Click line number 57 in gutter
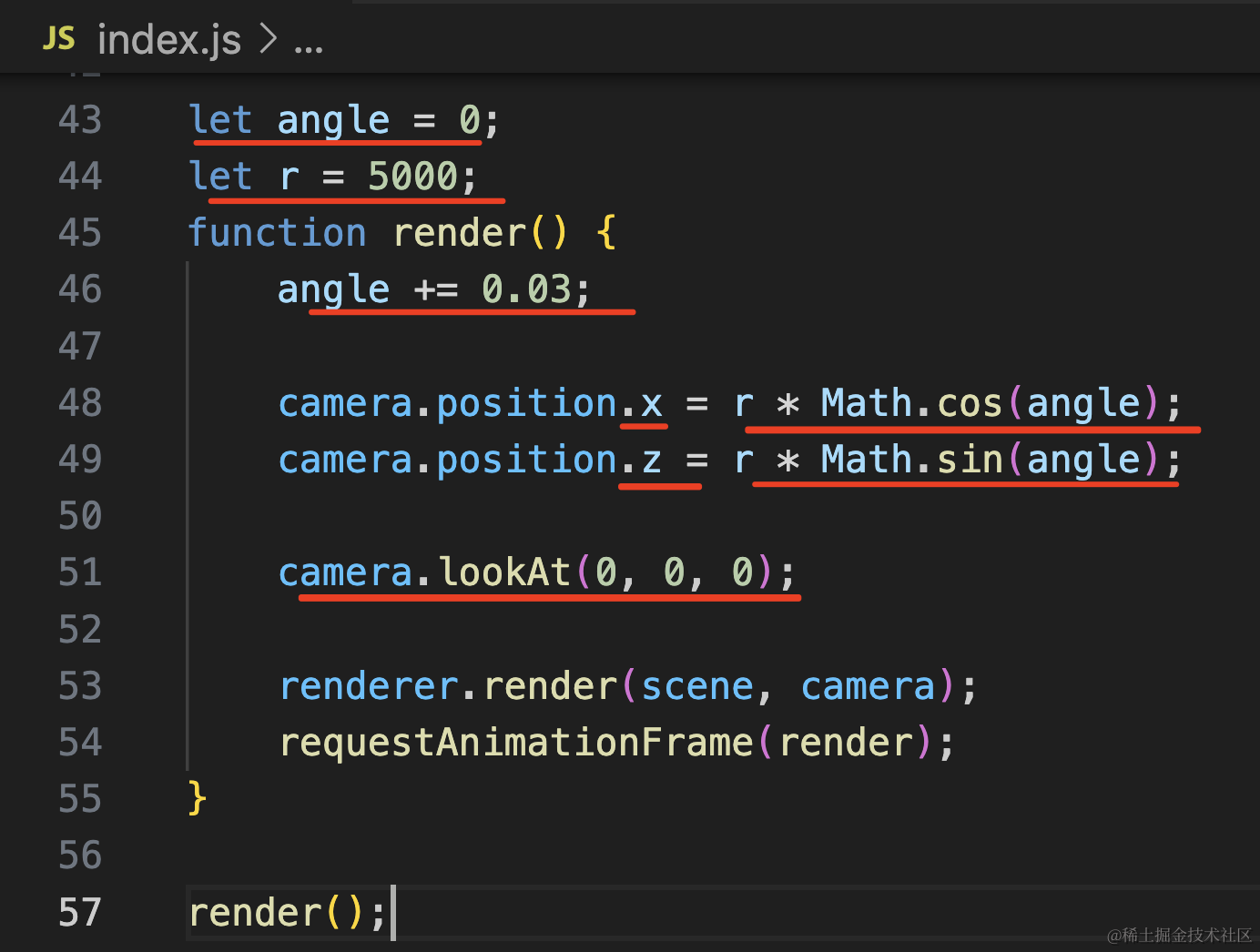The image size is (1260, 952). [80, 913]
